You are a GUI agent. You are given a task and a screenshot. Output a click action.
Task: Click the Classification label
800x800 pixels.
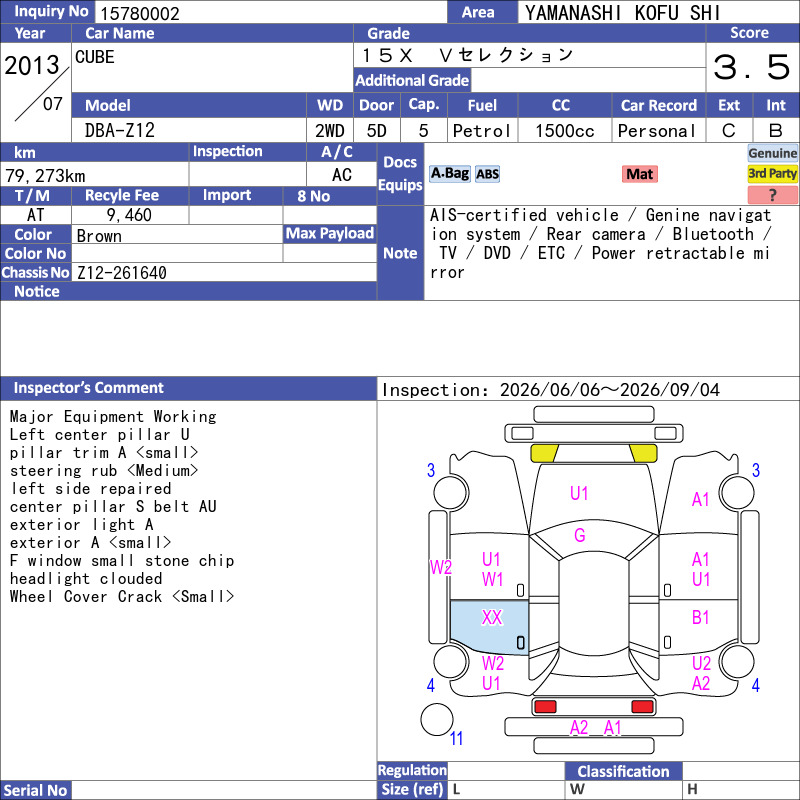tap(623, 771)
